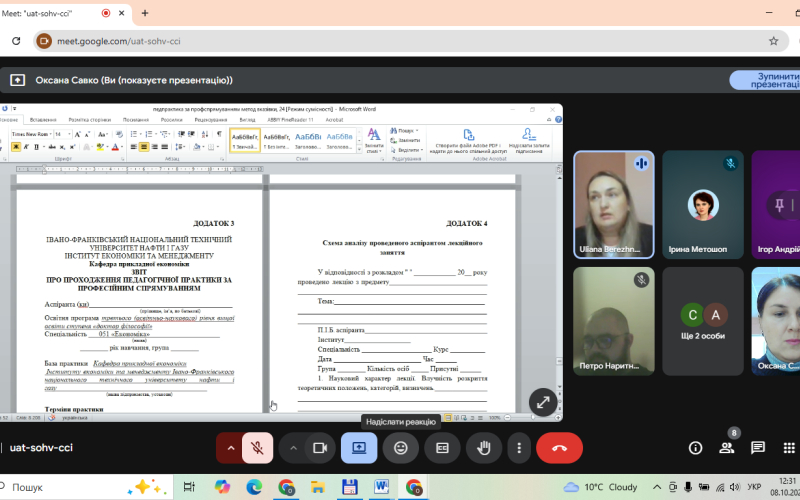The image size is (800, 500).
Task: Open the activities grid icon
Action: [789, 448]
